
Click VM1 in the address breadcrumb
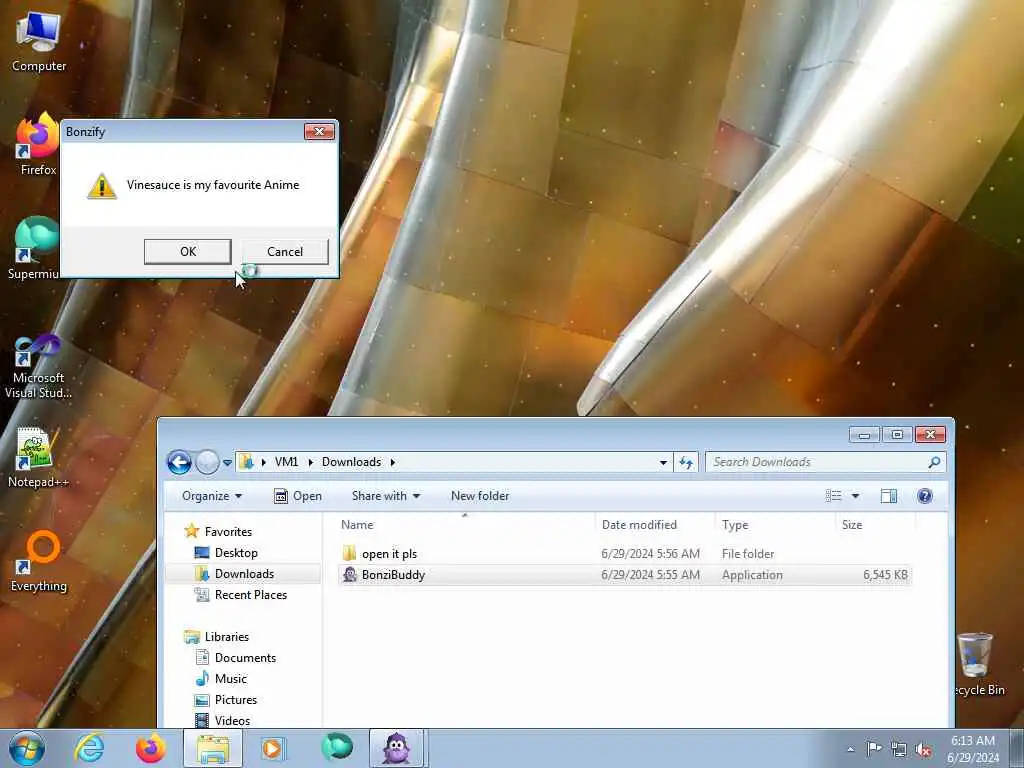[x=286, y=462]
